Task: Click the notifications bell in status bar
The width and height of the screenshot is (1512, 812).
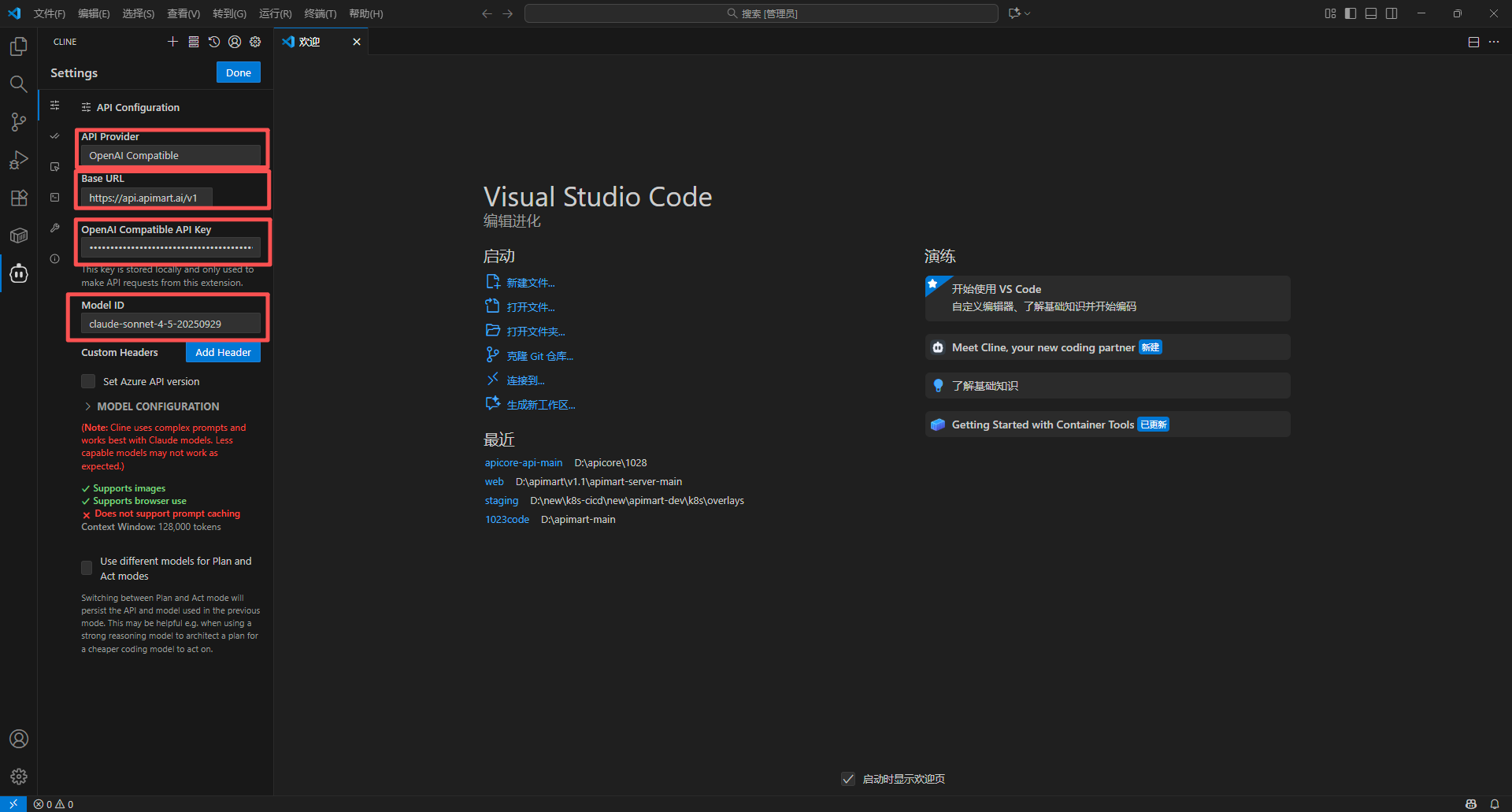Action: coord(1494,804)
